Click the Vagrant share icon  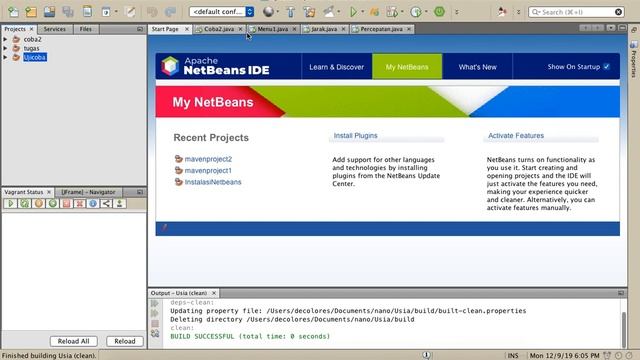click(x=106, y=203)
